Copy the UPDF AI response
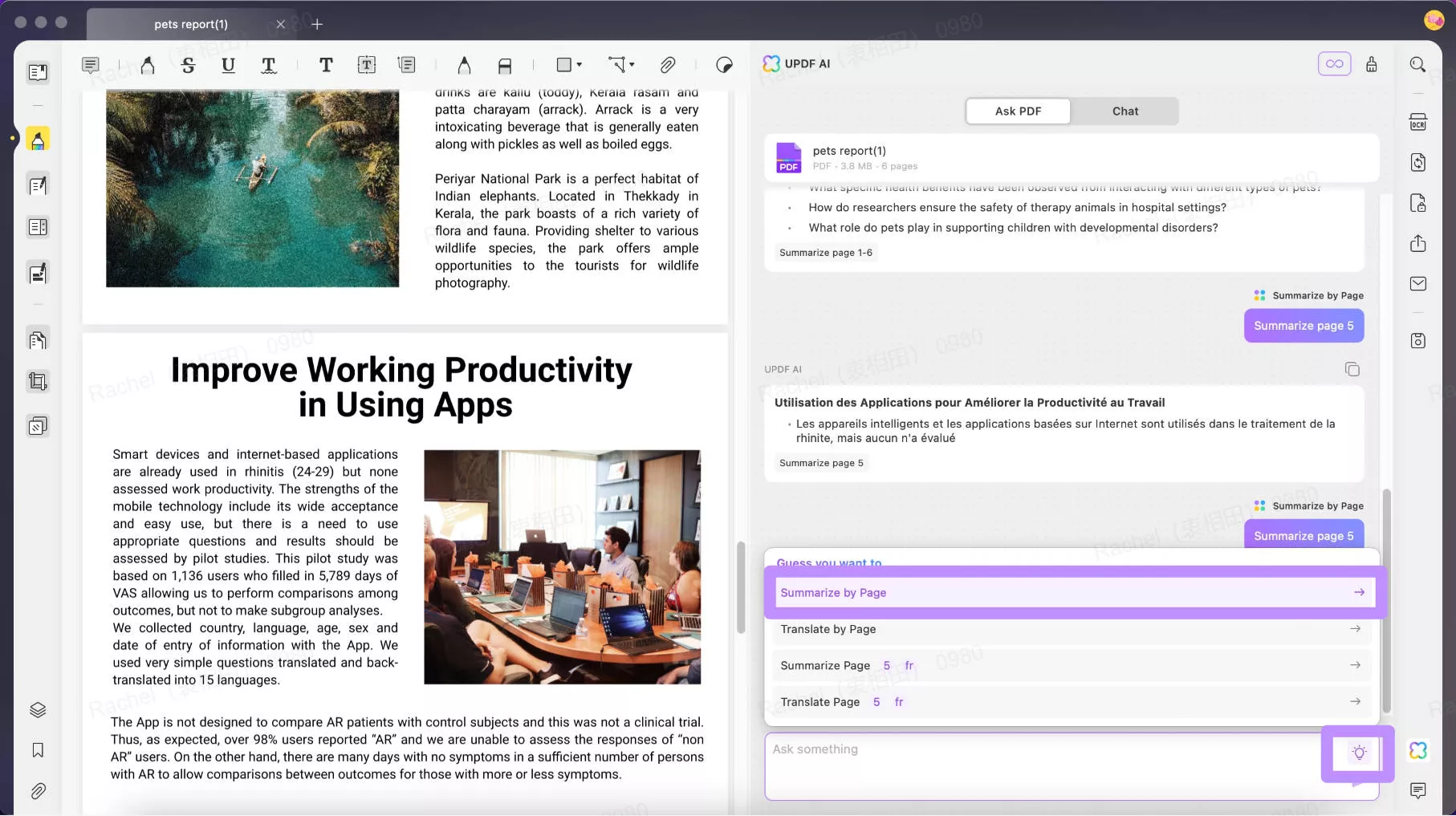 pos(1352,369)
